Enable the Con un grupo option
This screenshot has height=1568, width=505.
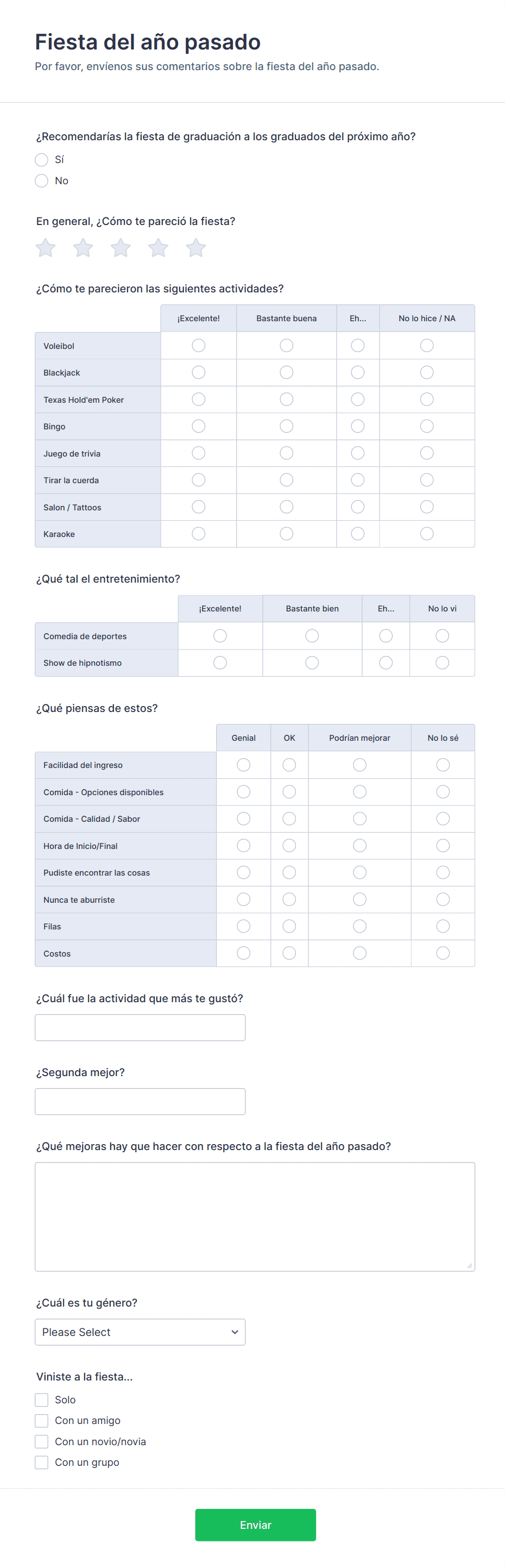[41, 1462]
